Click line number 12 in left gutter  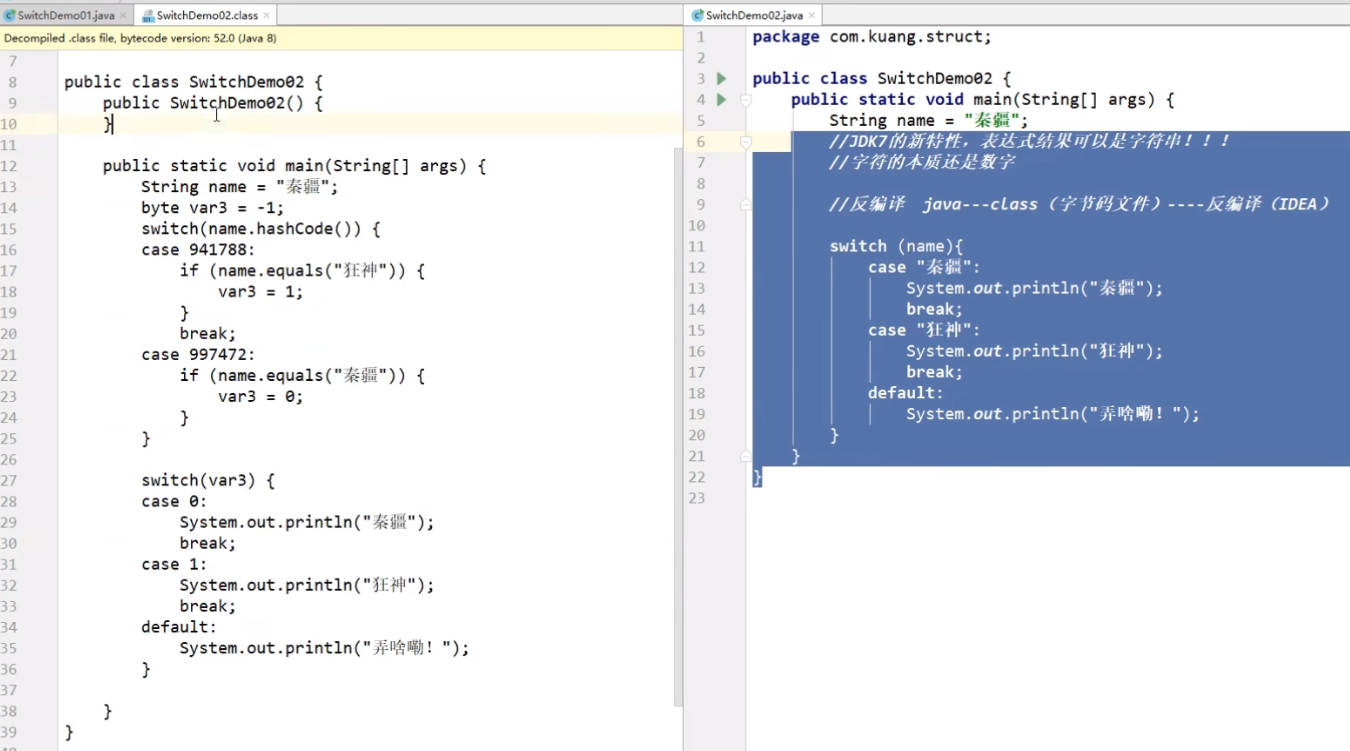tap(9, 166)
